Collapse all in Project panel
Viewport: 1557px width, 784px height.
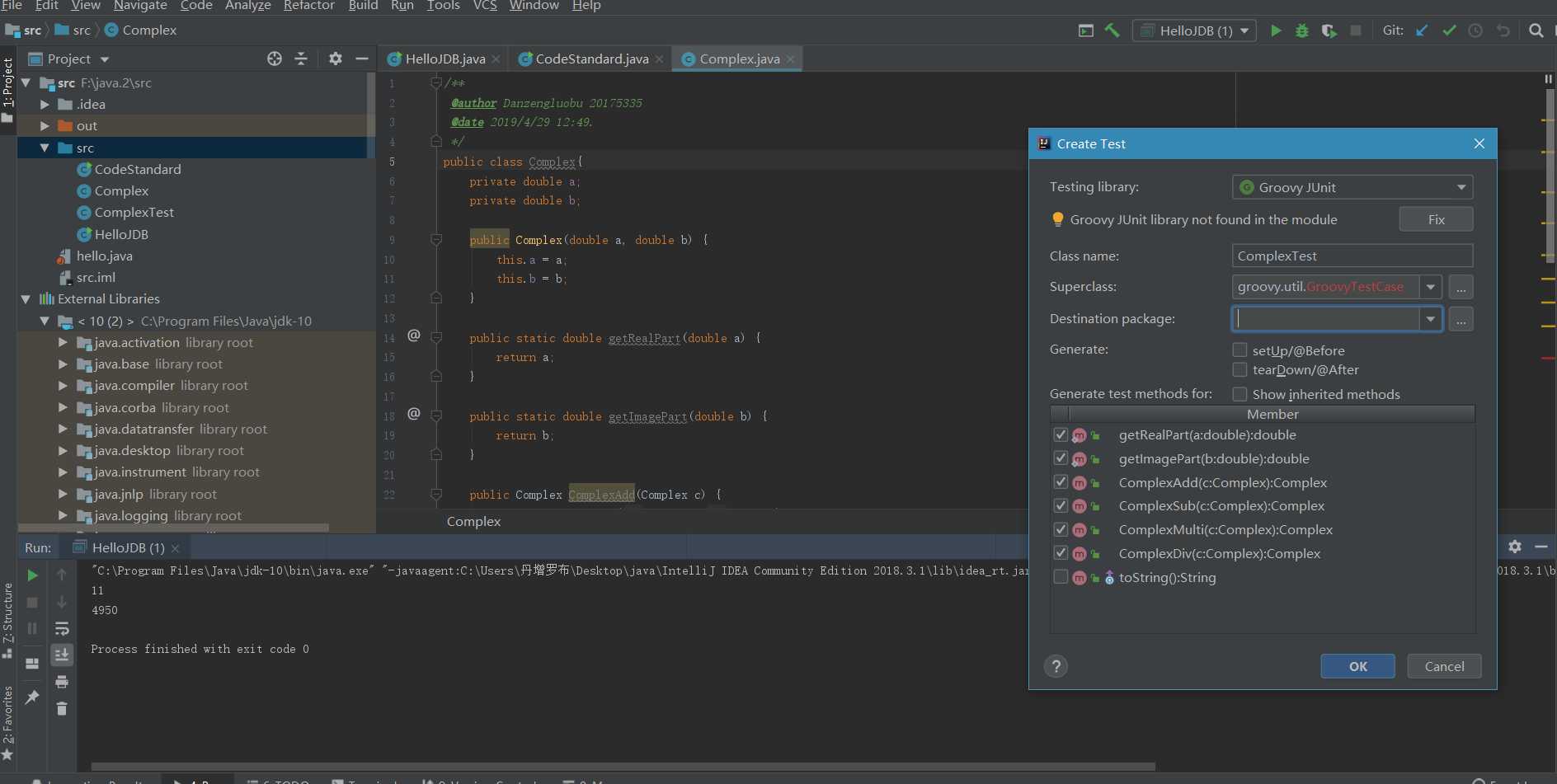[301, 59]
